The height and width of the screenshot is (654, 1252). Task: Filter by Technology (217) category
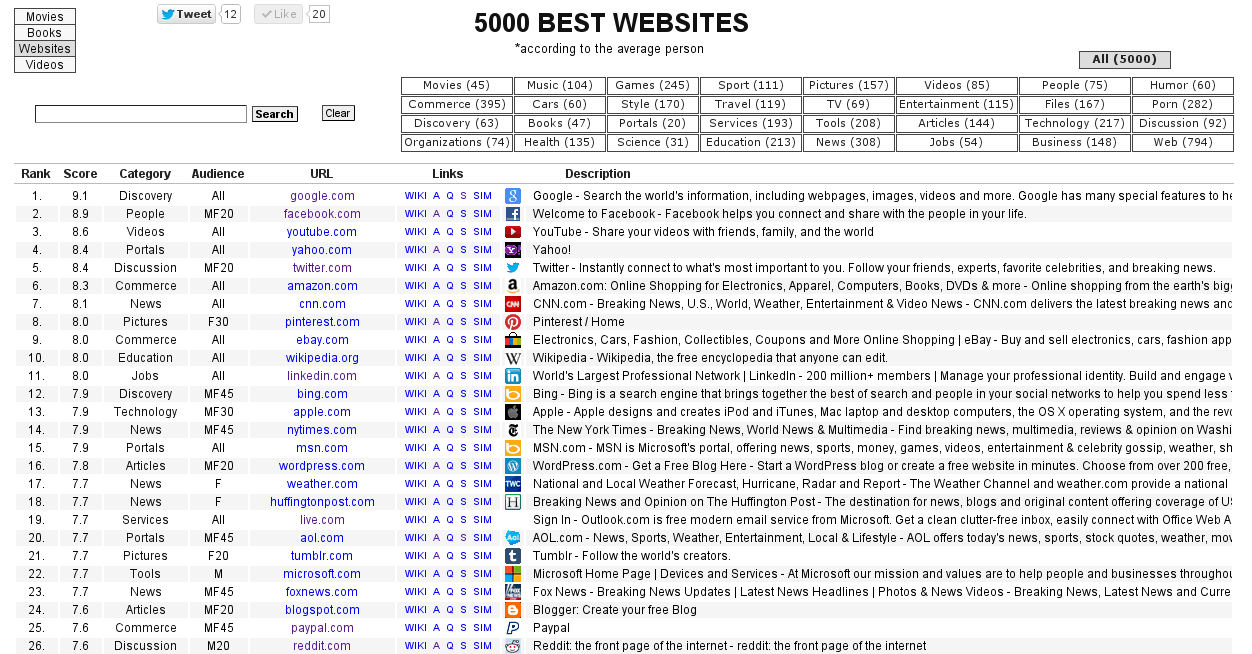point(1075,124)
